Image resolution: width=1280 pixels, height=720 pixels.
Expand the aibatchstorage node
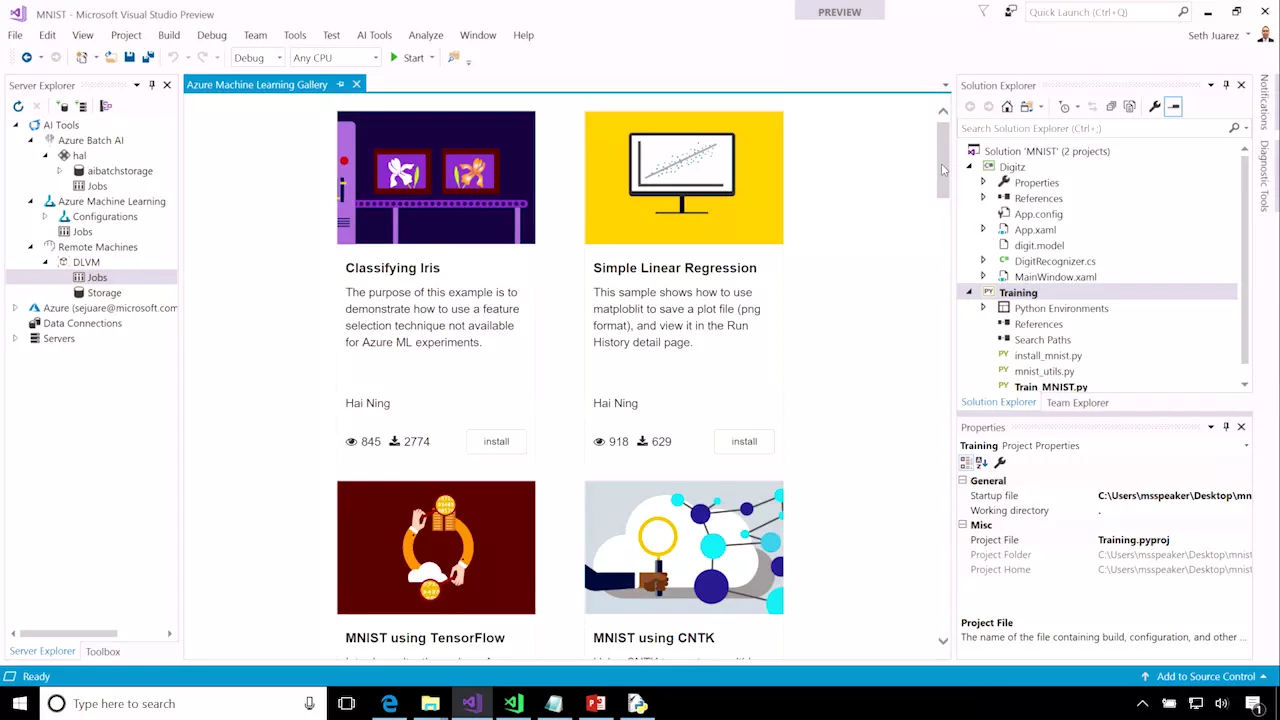(59, 171)
